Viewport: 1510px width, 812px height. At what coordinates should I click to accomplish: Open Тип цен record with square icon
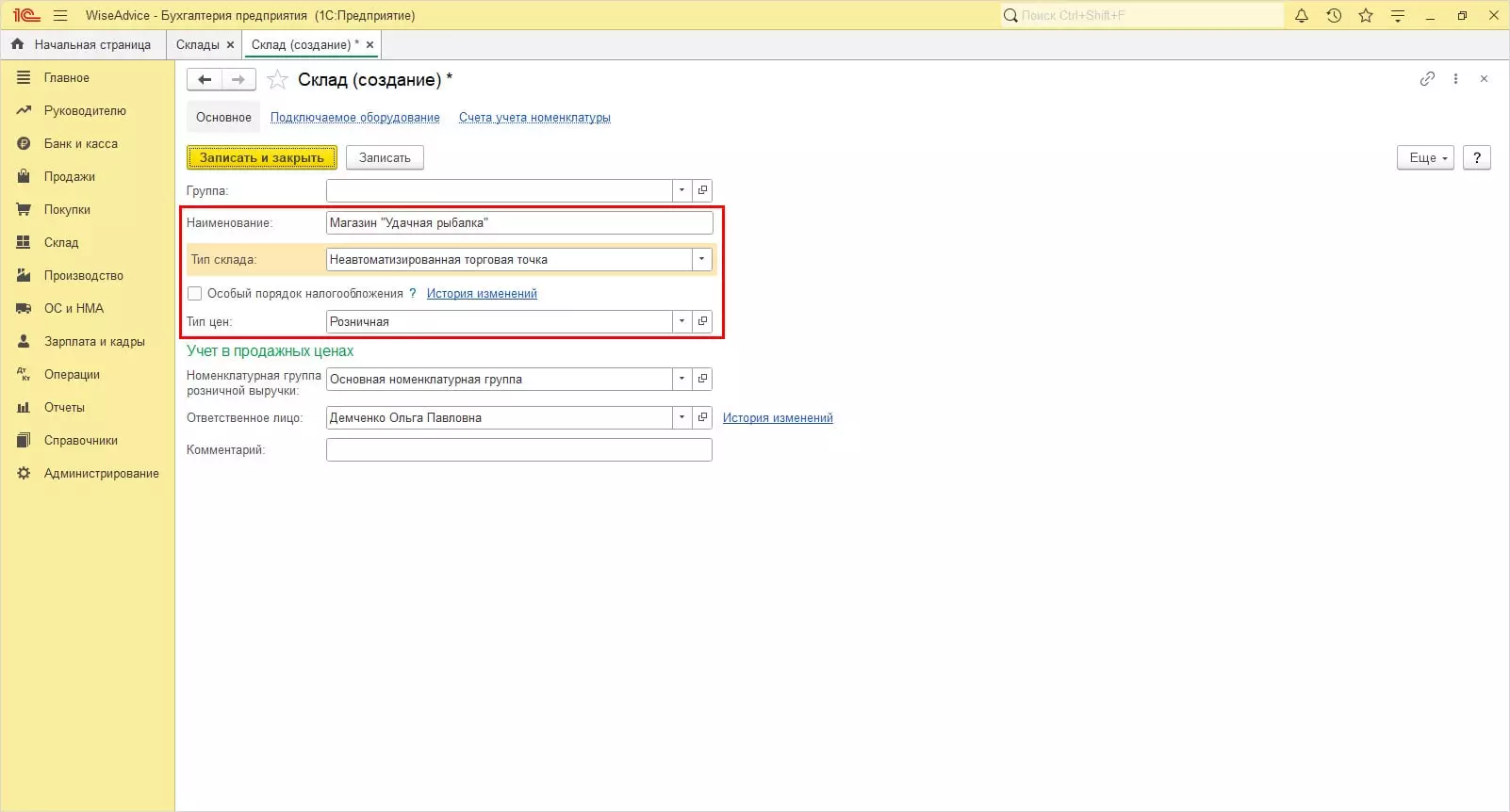[702, 321]
